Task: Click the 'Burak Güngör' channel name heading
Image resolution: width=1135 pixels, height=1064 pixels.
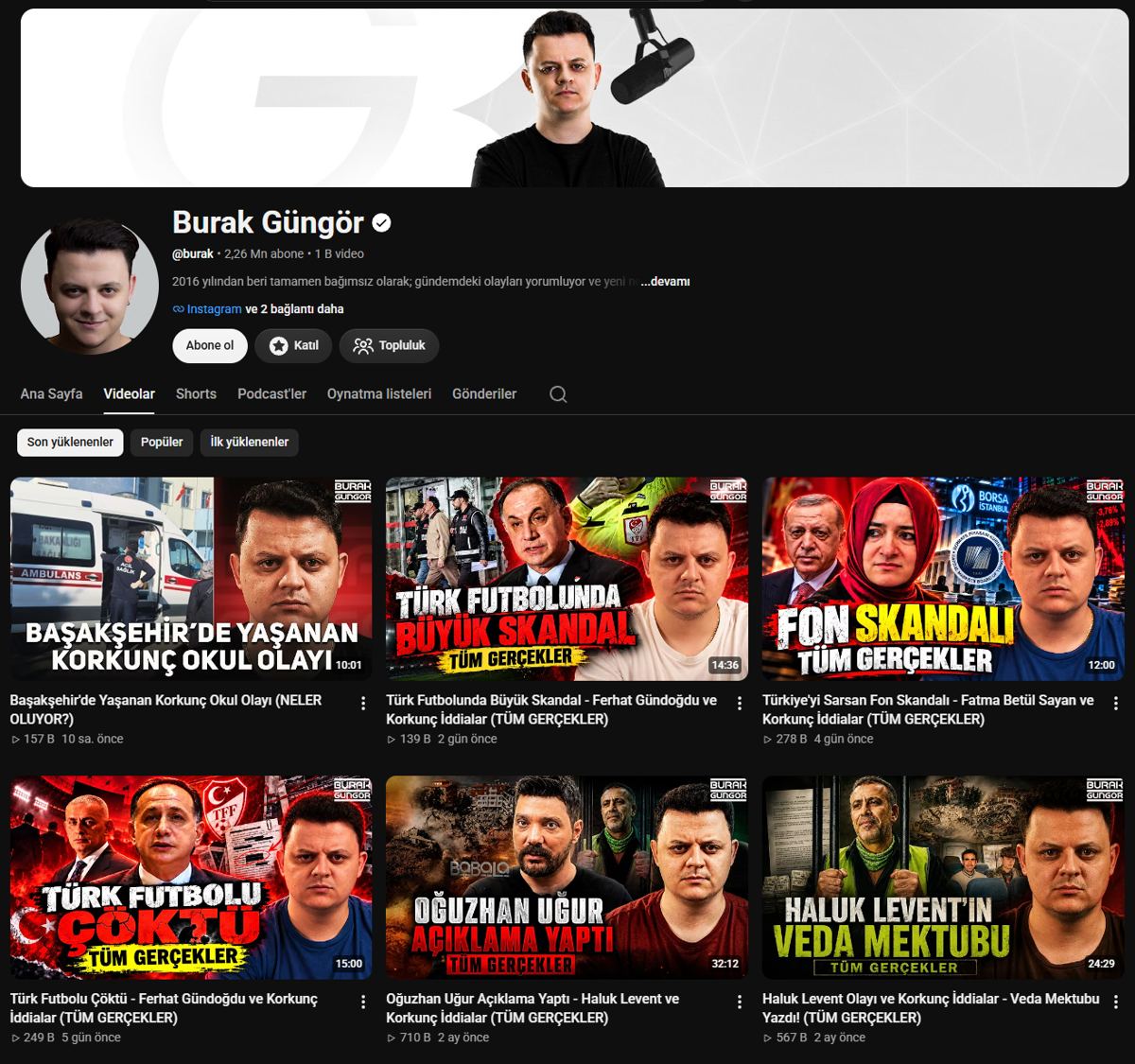Action: (268, 222)
